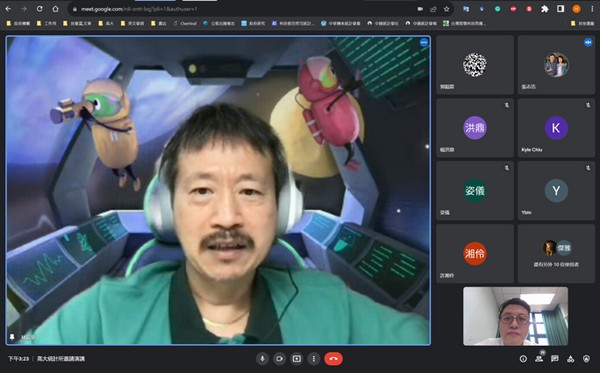Open the Meeting details info icon
Image resolution: width=600 pixels, height=373 pixels.
coord(523,358)
